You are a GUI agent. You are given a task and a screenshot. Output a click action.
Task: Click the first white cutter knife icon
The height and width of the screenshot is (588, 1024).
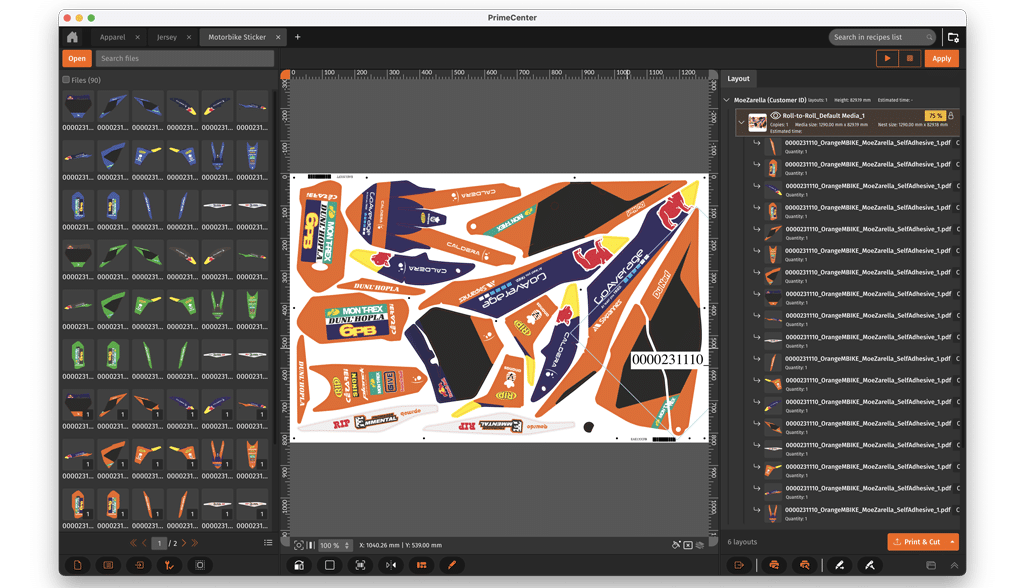(x=839, y=565)
